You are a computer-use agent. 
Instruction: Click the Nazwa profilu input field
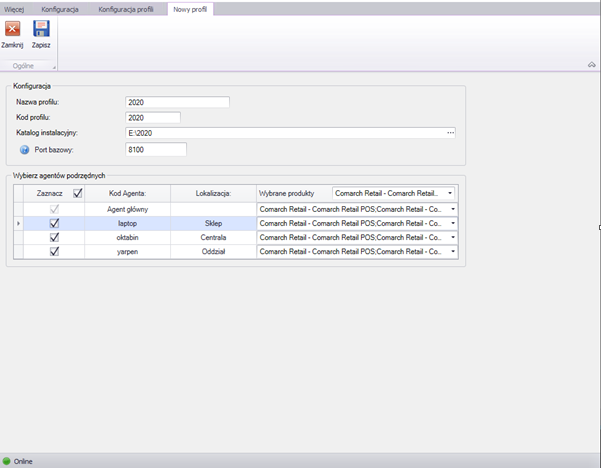coord(177,102)
